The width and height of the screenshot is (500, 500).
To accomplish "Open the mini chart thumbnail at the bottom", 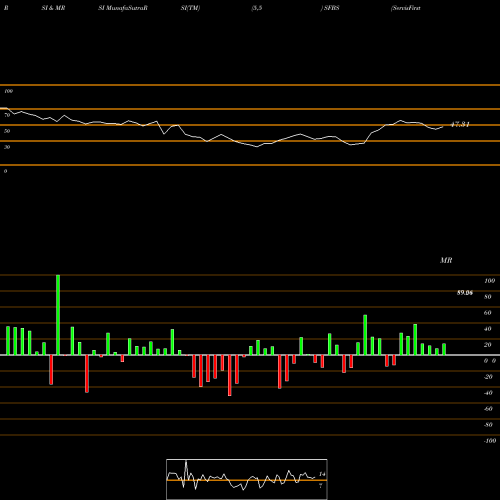I will coord(247,479).
